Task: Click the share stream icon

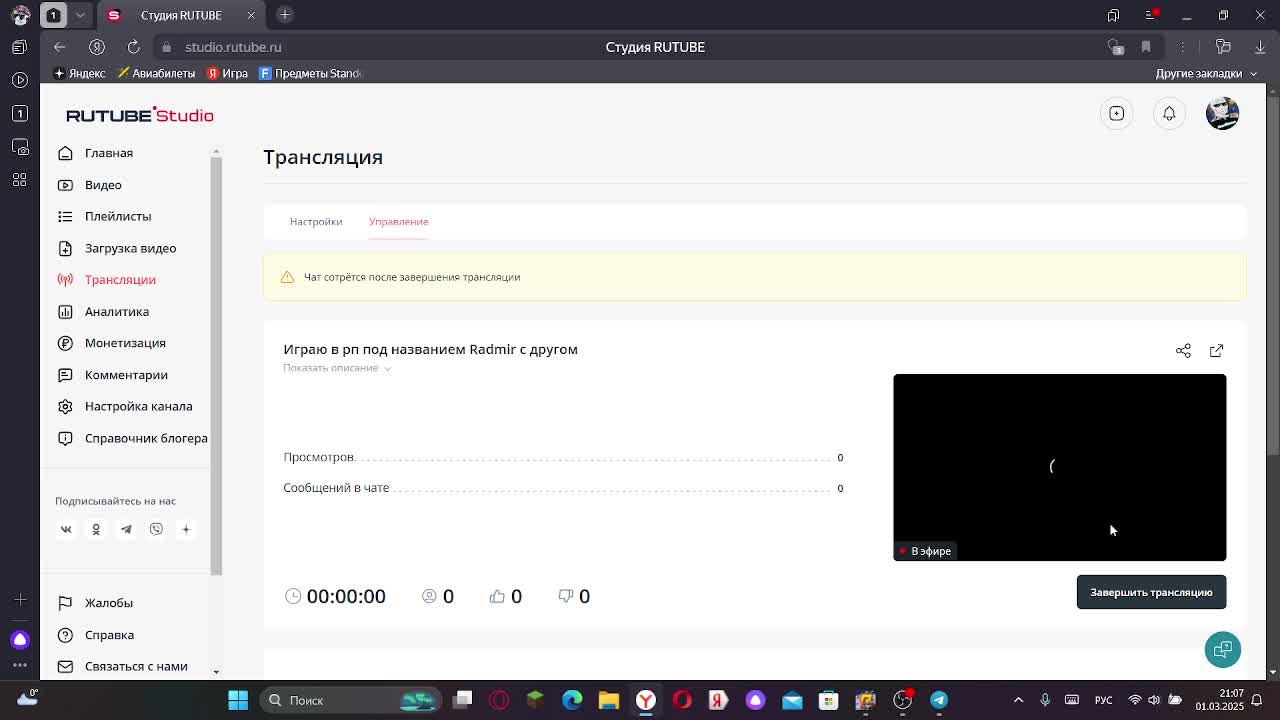Action: pos(1183,351)
